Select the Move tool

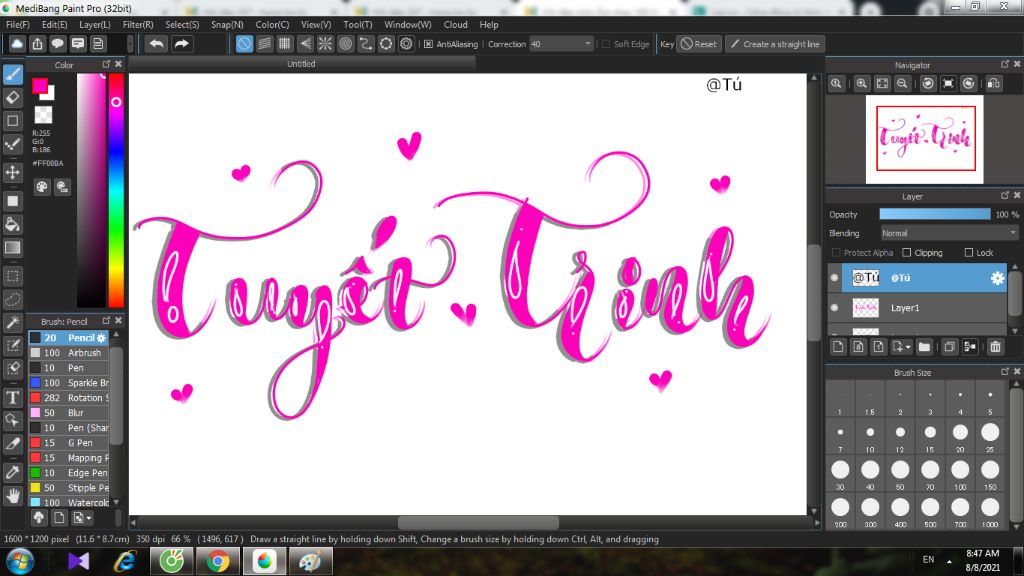(x=12, y=172)
